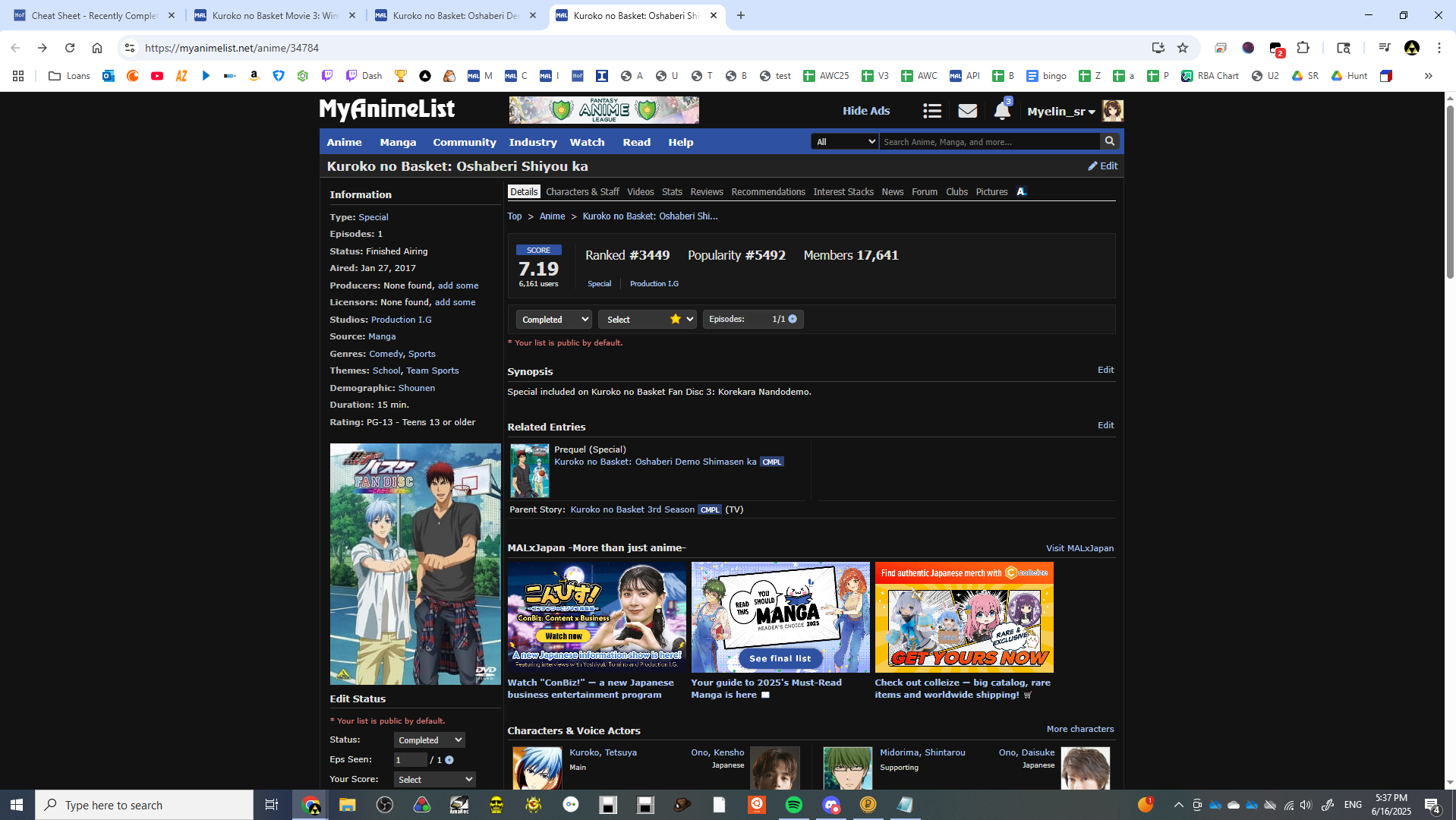The height and width of the screenshot is (820, 1456).
Task: Expand the Myelin_sr account menu
Action: pos(1061,112)
